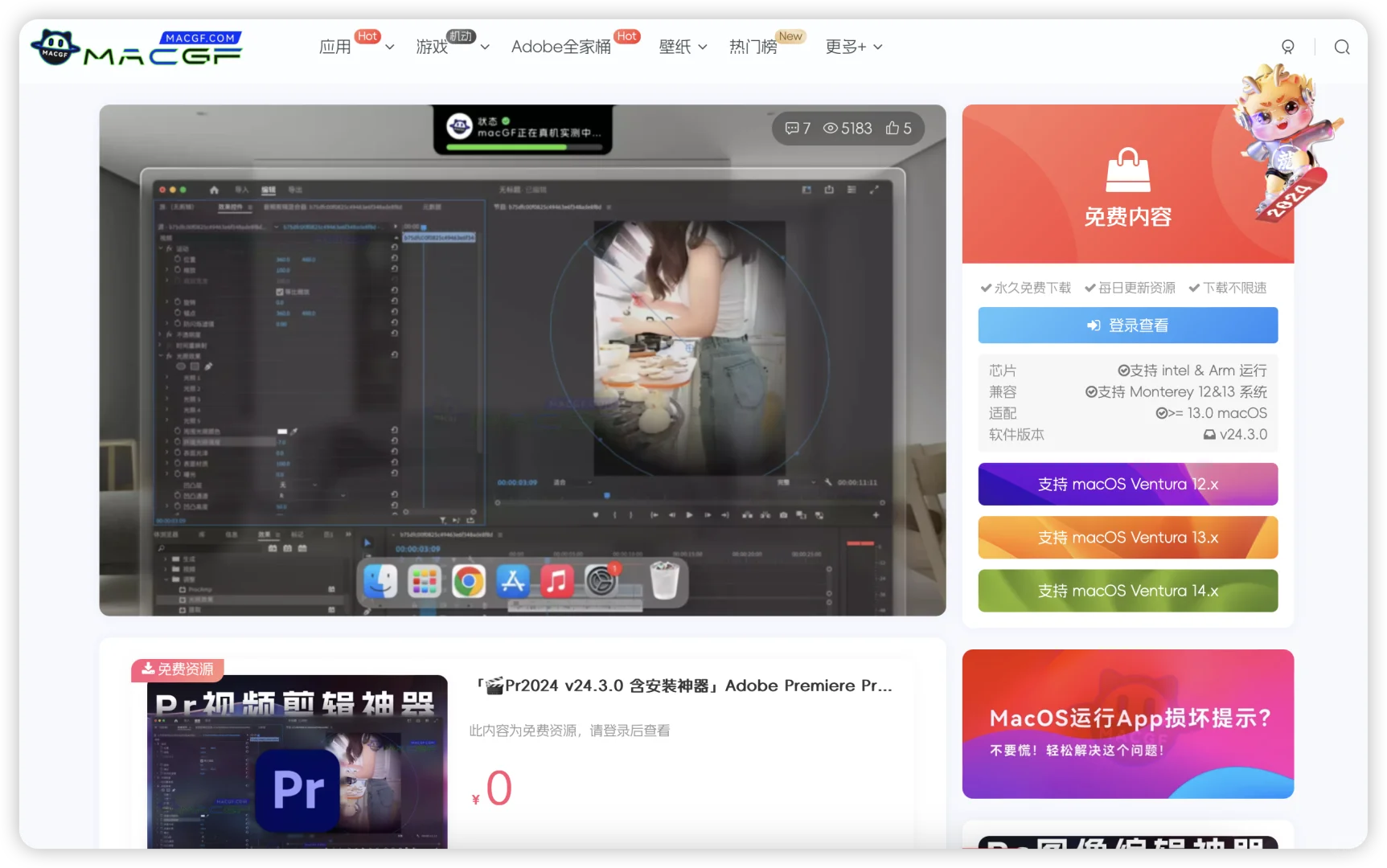Open the Adobe全家桶 menu
Viewport: 1387px width, 868px height.
560,47
